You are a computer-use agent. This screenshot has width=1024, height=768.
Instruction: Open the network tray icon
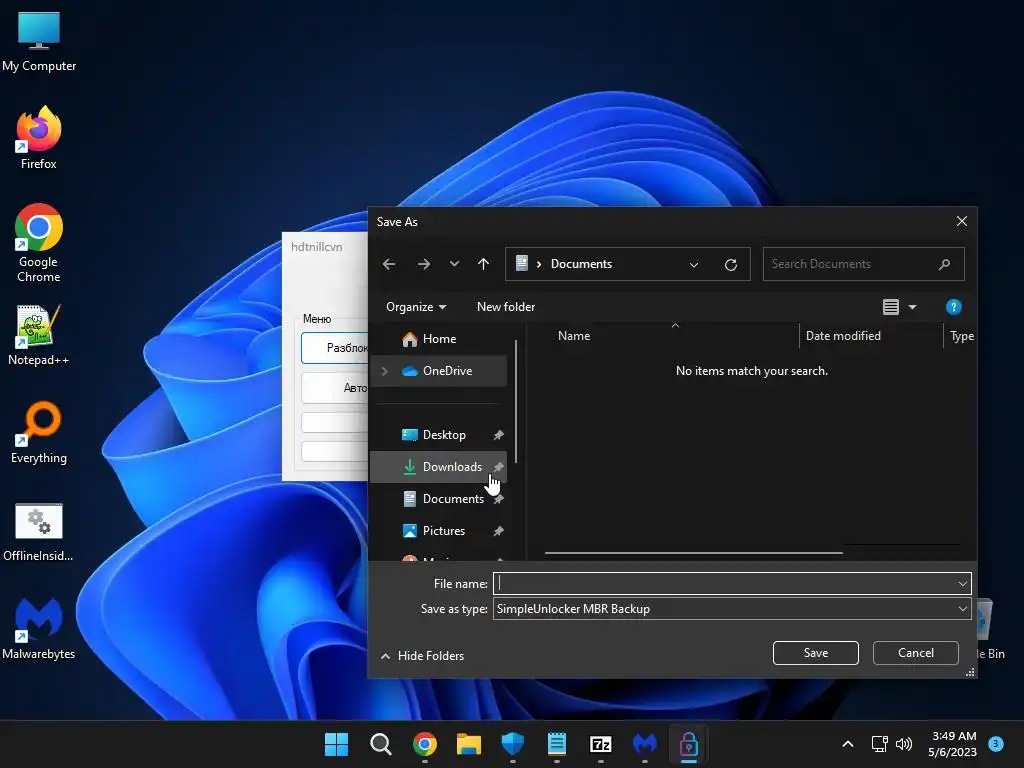(880, 744)
